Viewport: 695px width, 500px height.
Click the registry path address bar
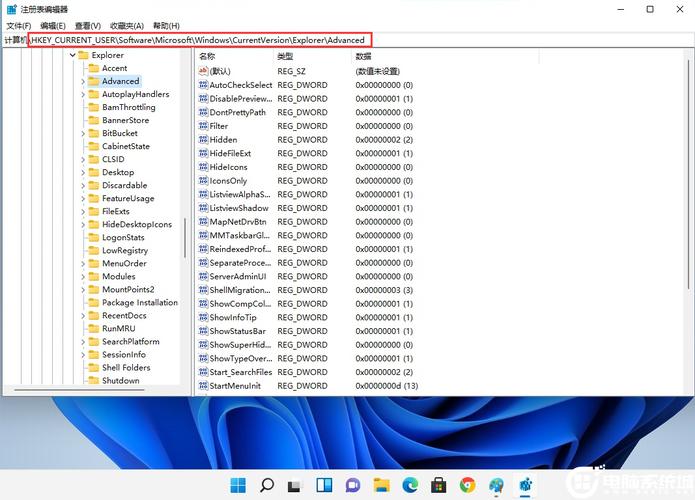(200, 40)
